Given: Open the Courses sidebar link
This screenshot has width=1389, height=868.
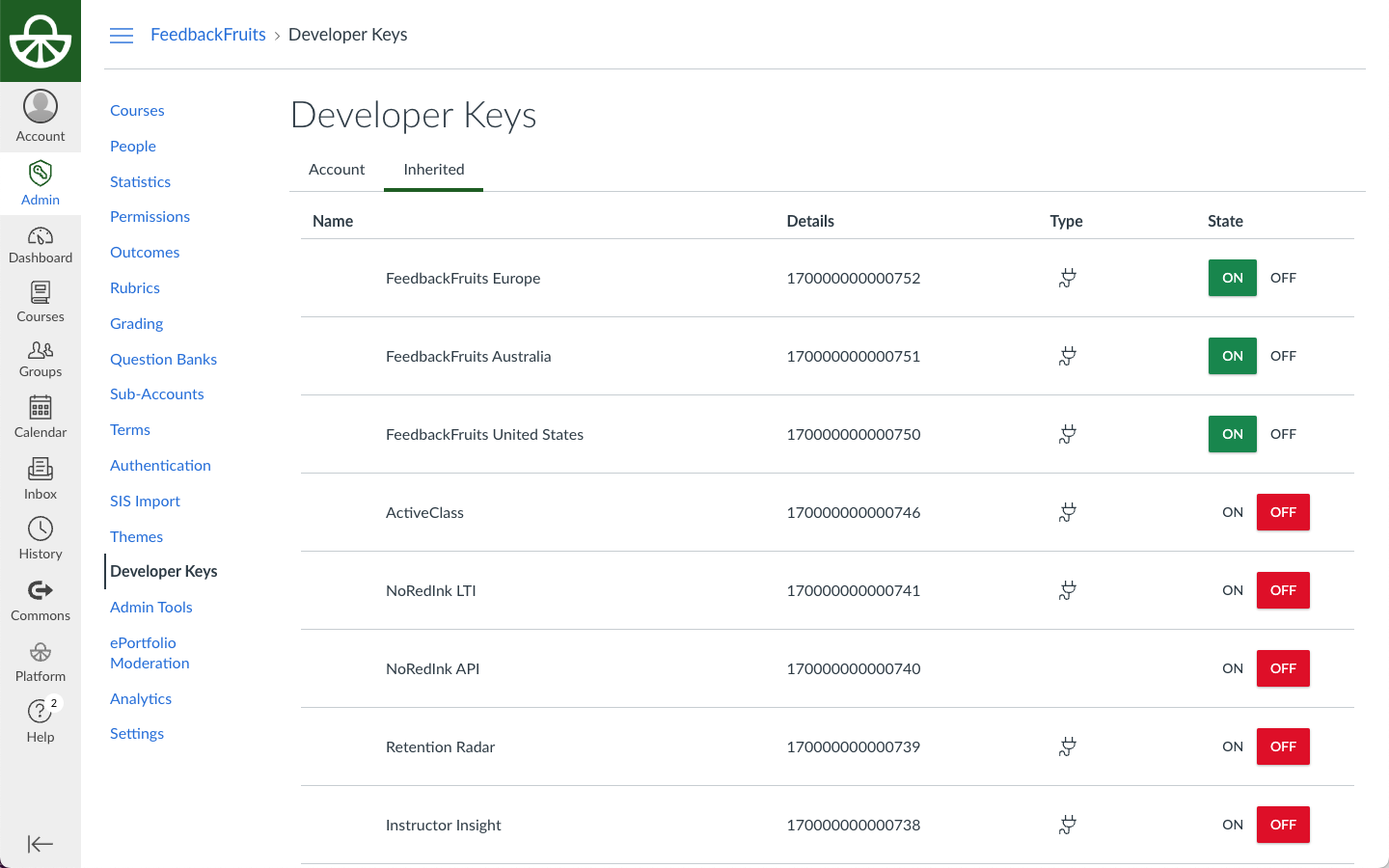Looking at the screenshot, I should (137, 110).
